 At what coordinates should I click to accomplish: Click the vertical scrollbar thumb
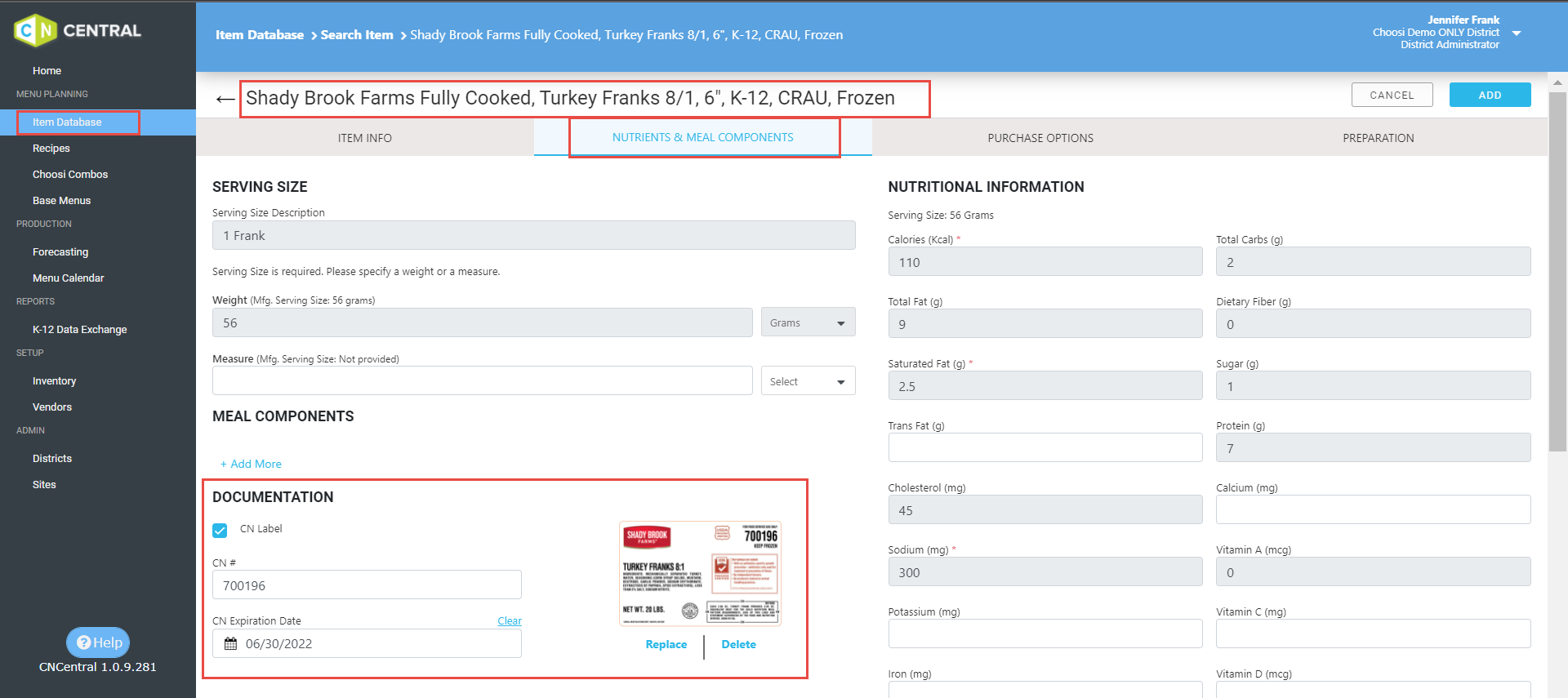coord(1557,271)
